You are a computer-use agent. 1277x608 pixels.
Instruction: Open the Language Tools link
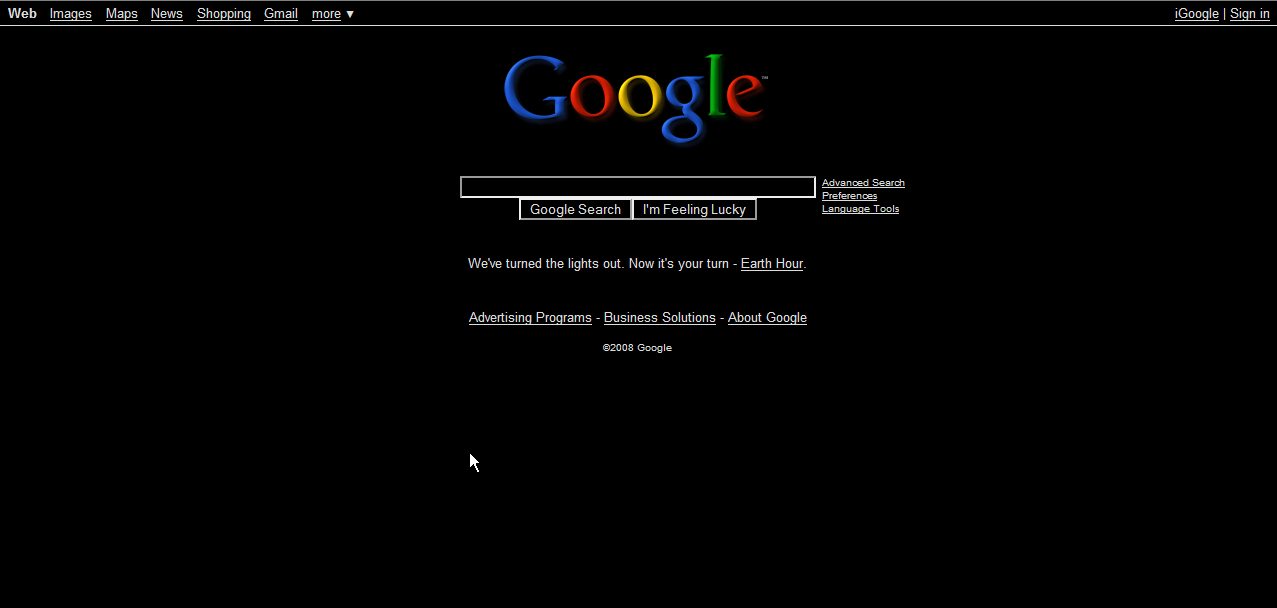861,209
